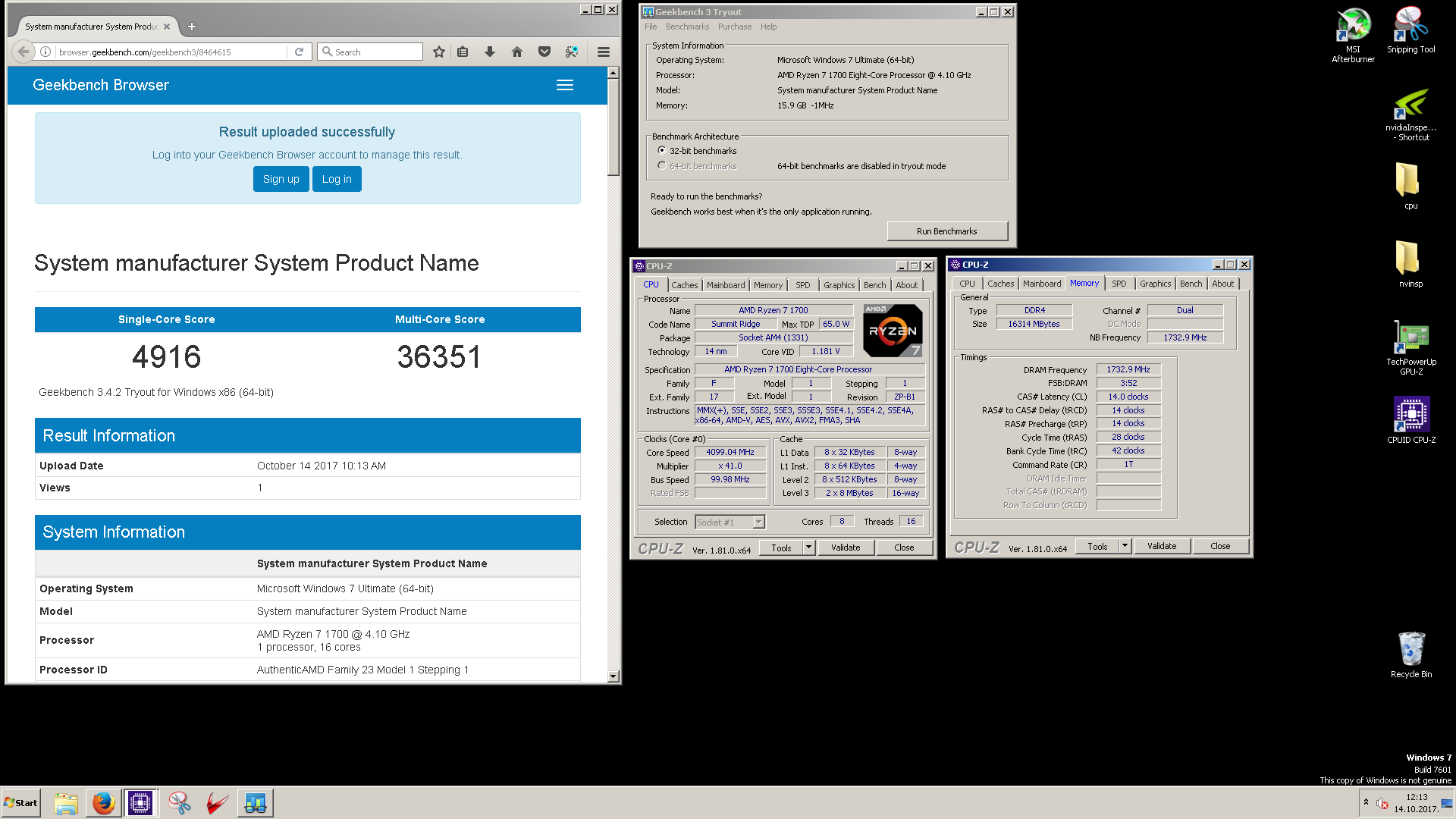The height and width of the screenshot is (819, 1456).
Task: Open the cpu folder on desktop
Action: tap(1410, 186)
